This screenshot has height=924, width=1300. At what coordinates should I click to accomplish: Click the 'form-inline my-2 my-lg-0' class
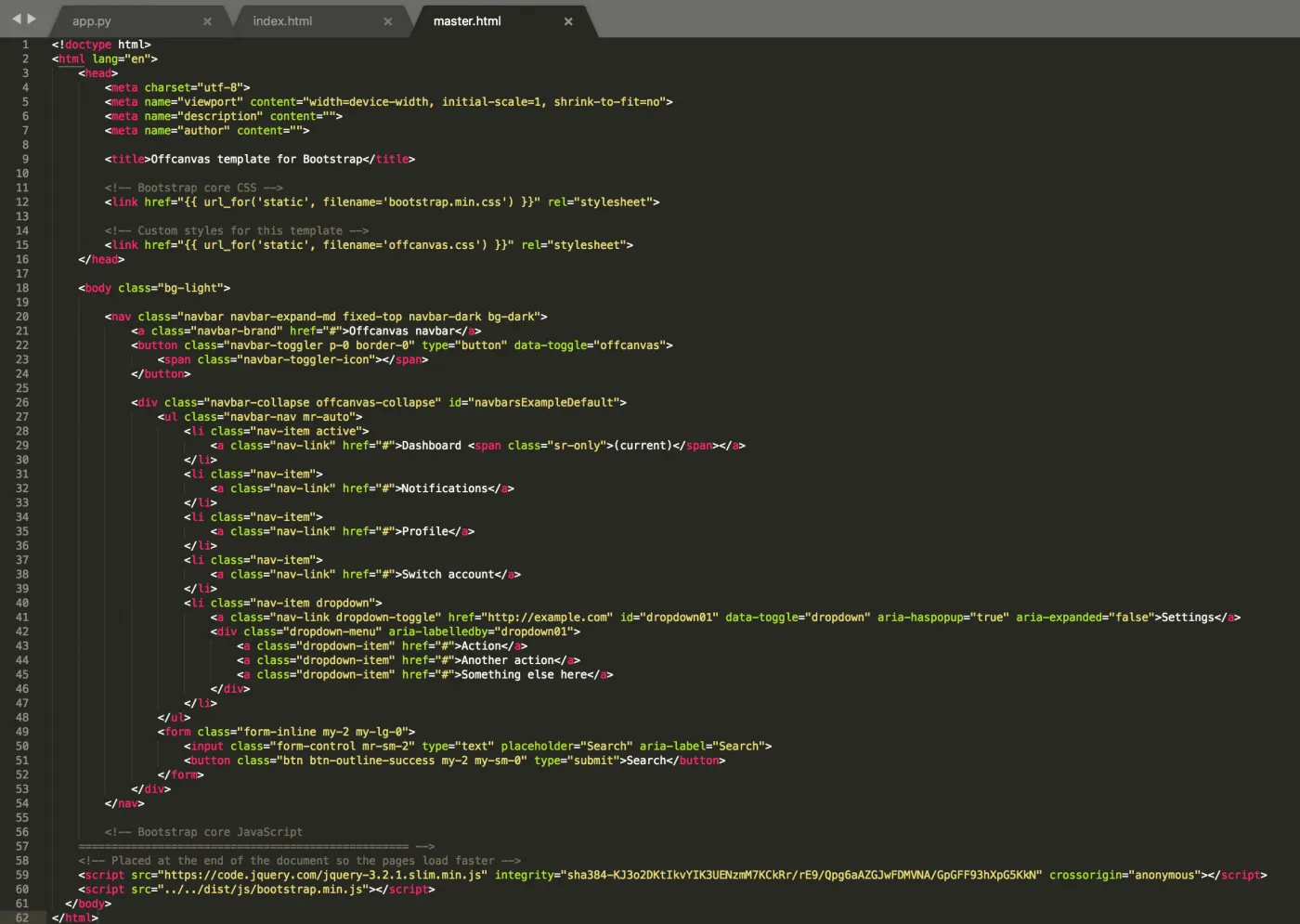(x=326, y=732)
